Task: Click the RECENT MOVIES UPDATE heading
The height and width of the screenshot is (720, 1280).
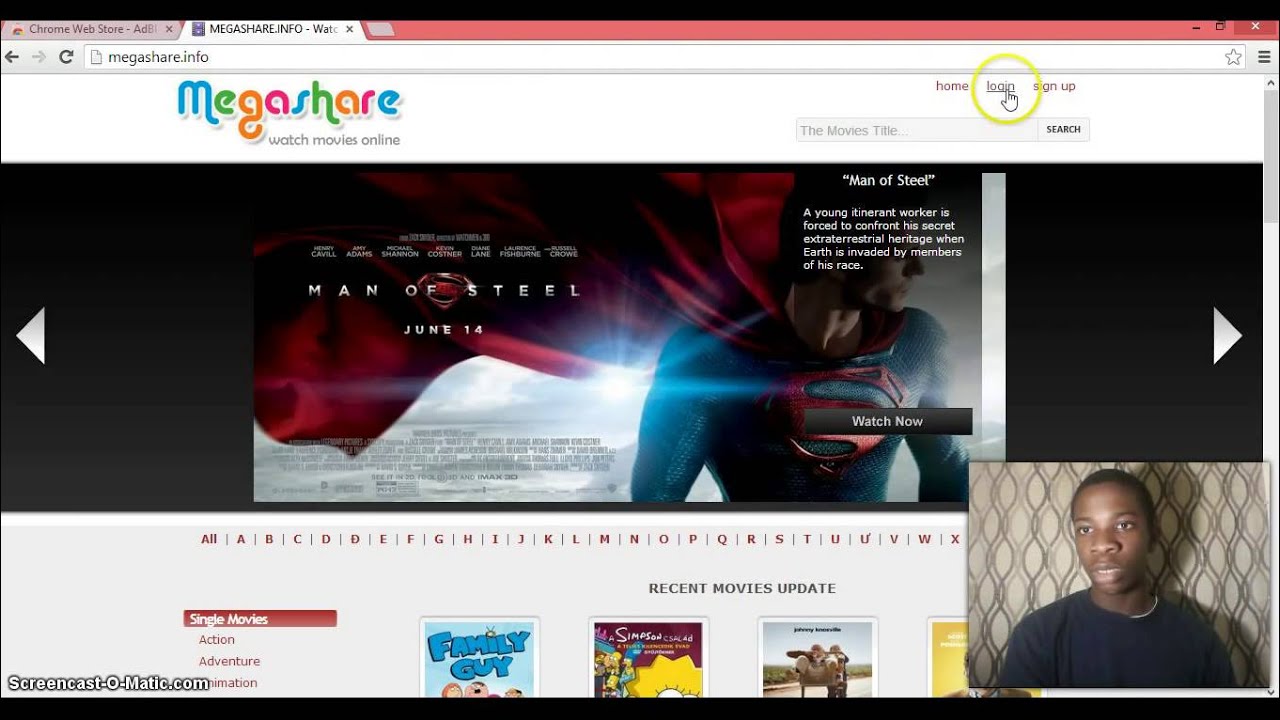Action: tap(742, 588)
